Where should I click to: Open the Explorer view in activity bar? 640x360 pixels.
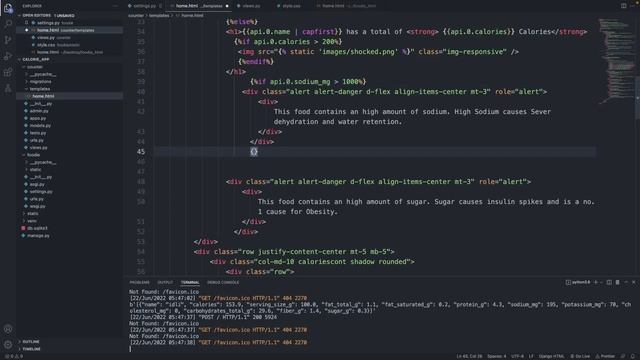click(8, 7)
